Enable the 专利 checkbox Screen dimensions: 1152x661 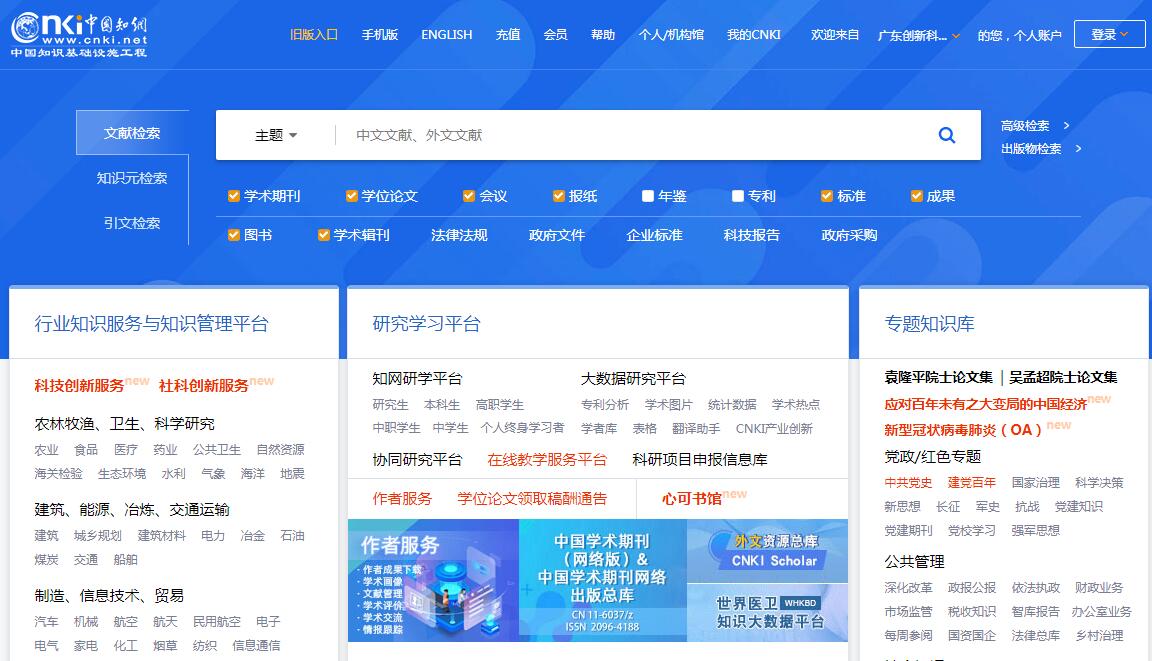738,196
